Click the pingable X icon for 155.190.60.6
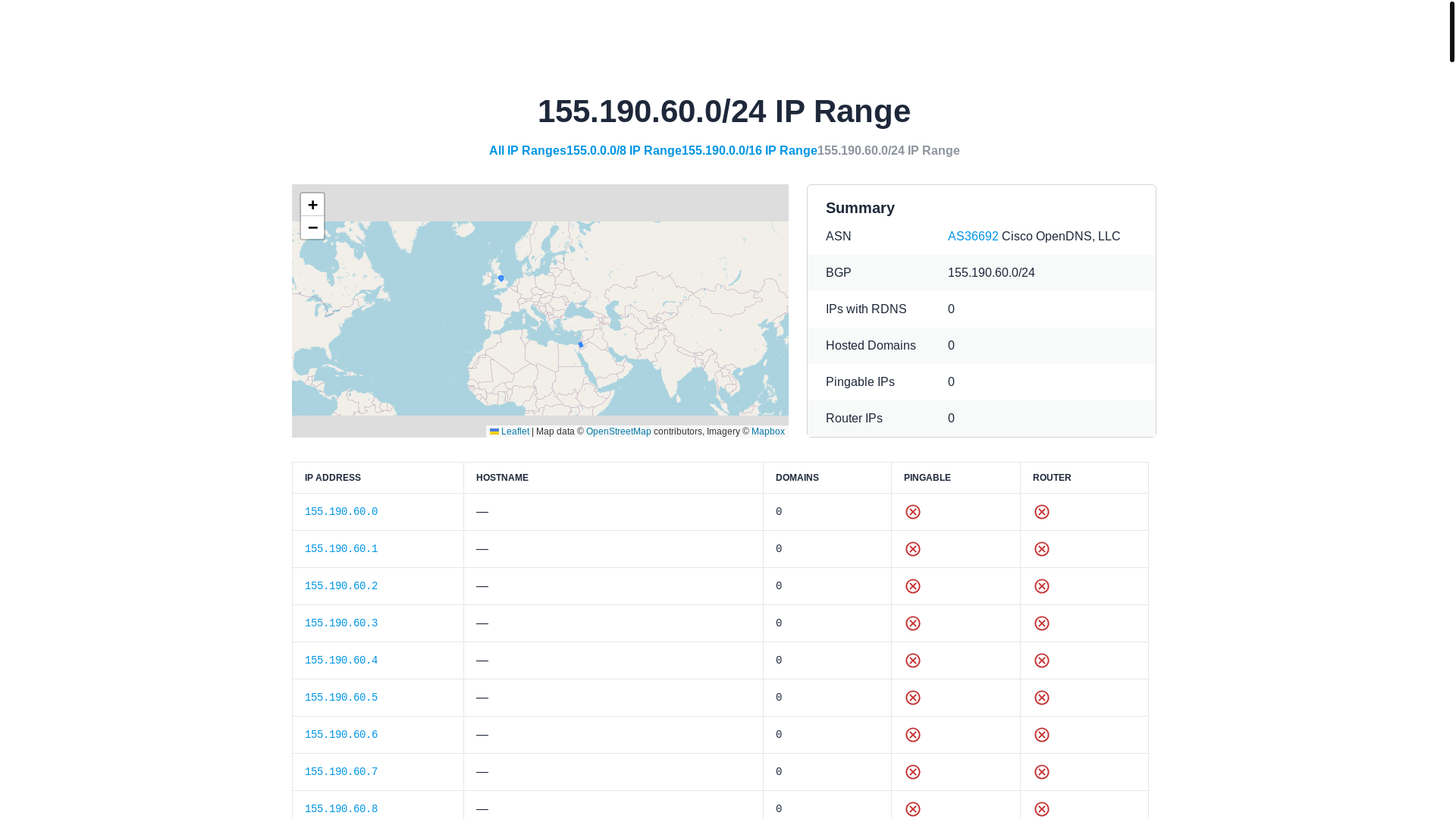Screen dimensions: 1456x819 [913, 735]
